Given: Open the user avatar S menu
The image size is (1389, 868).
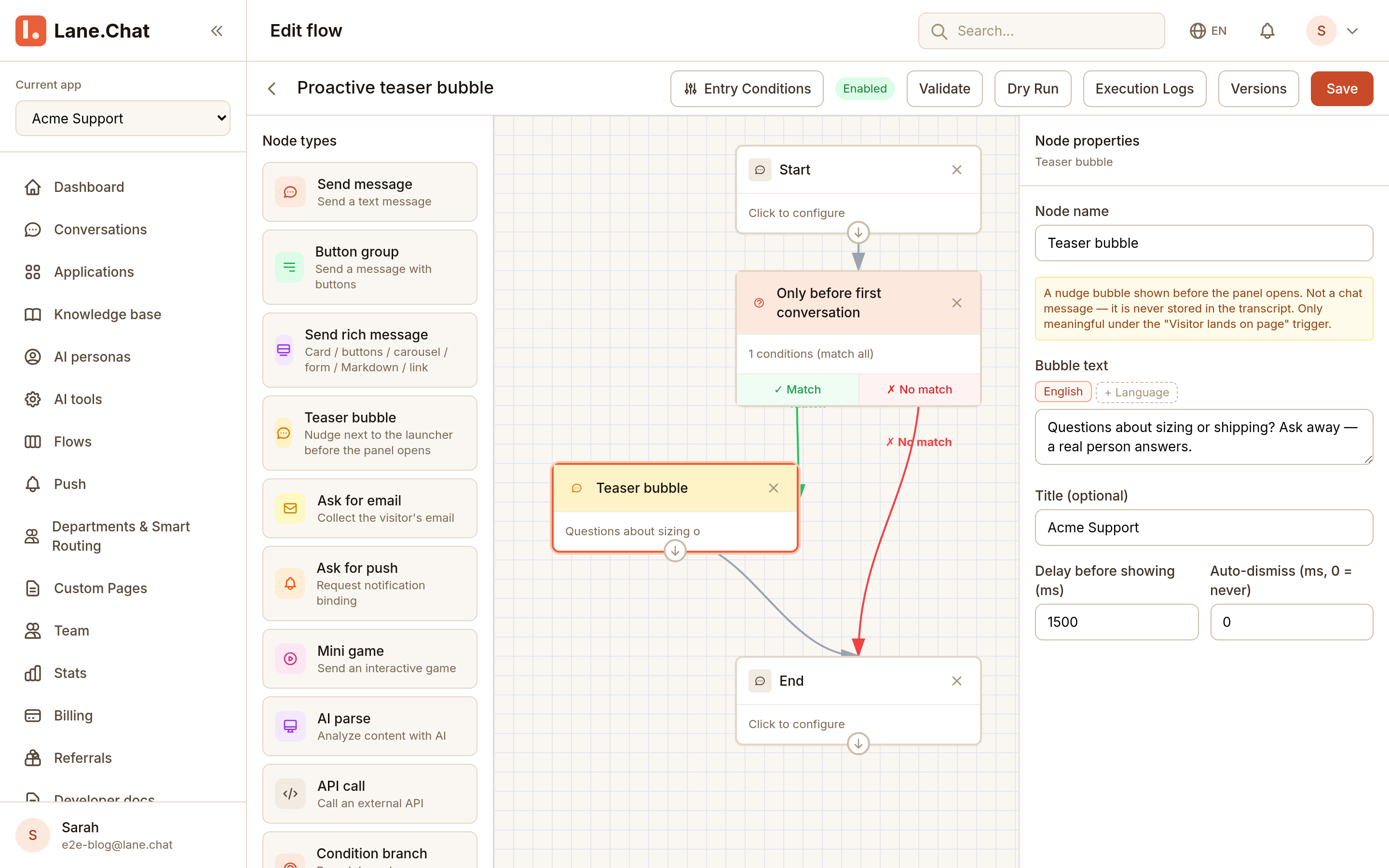Looking at the screenshot, I should pyautogui.click(x=1321, y=30).
